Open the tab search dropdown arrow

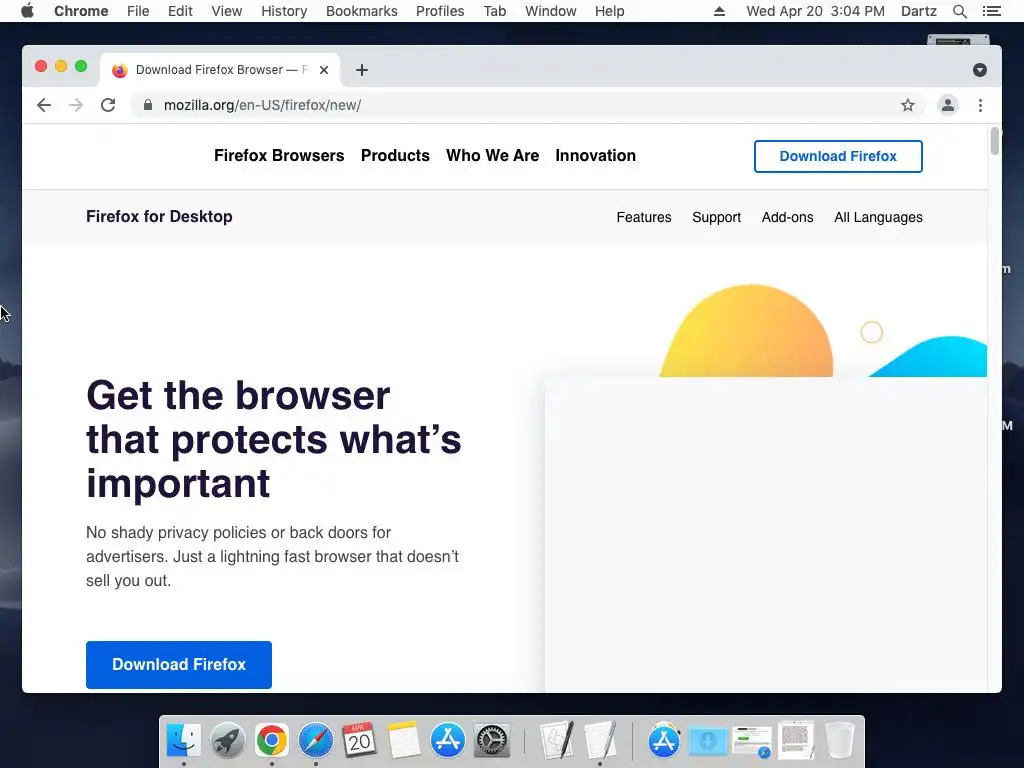980,70
